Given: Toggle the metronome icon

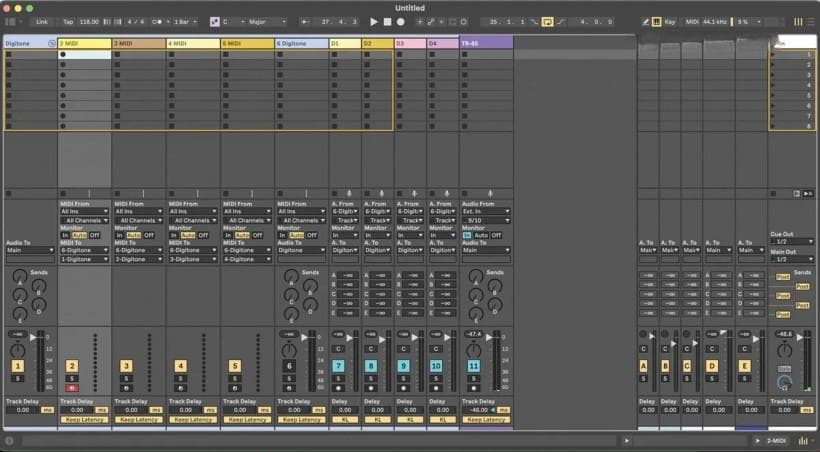Looking at the screenshot, I should 156,22.
